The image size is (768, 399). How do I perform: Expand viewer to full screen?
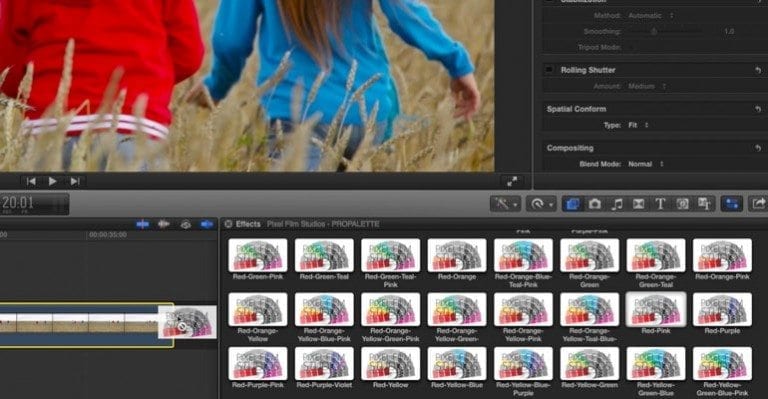coord(512,182)
